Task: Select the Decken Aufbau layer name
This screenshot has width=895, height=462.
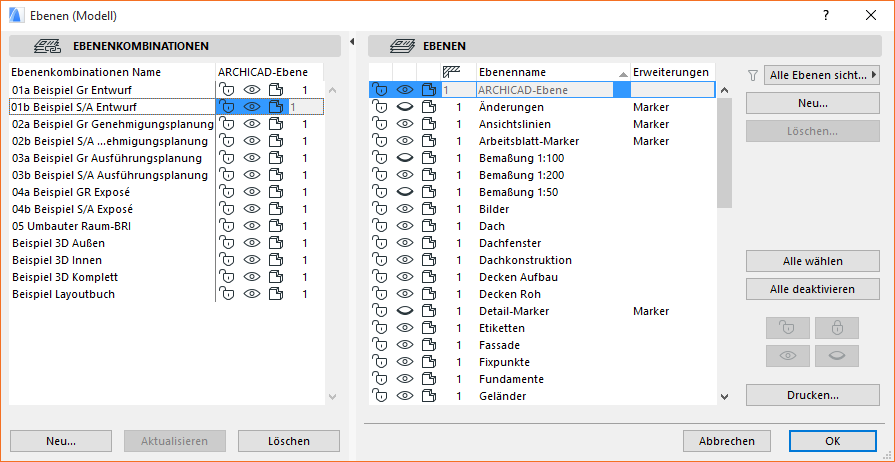Action: point(518,277)
